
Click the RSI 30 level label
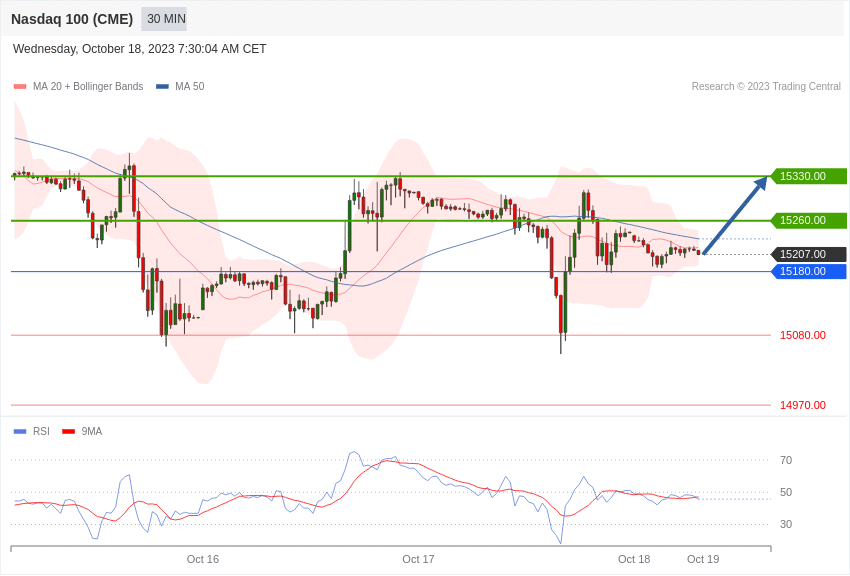pos(786,525)
